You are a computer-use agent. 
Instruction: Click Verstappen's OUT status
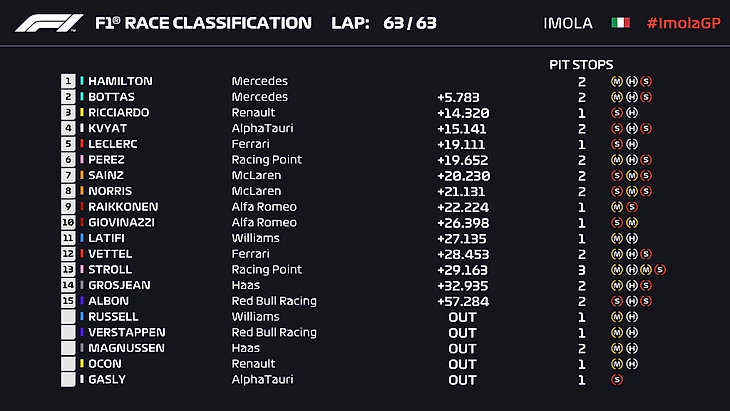[462, 333]
